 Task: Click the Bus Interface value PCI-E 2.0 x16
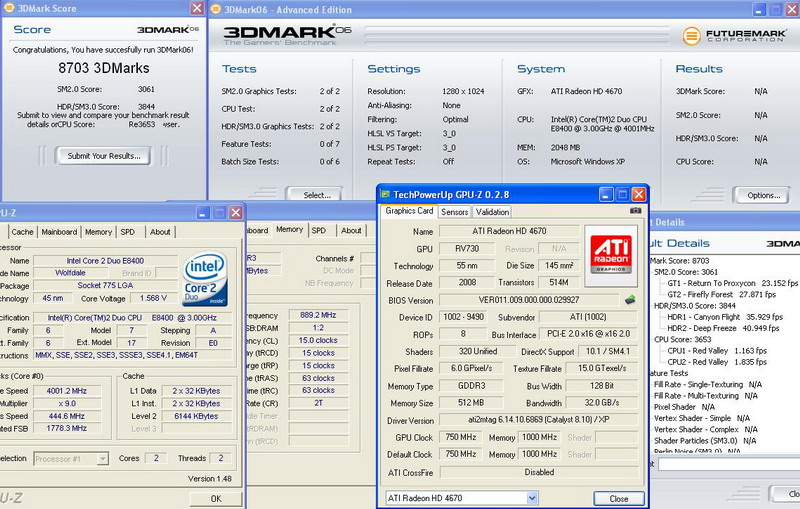coord(588,334)
